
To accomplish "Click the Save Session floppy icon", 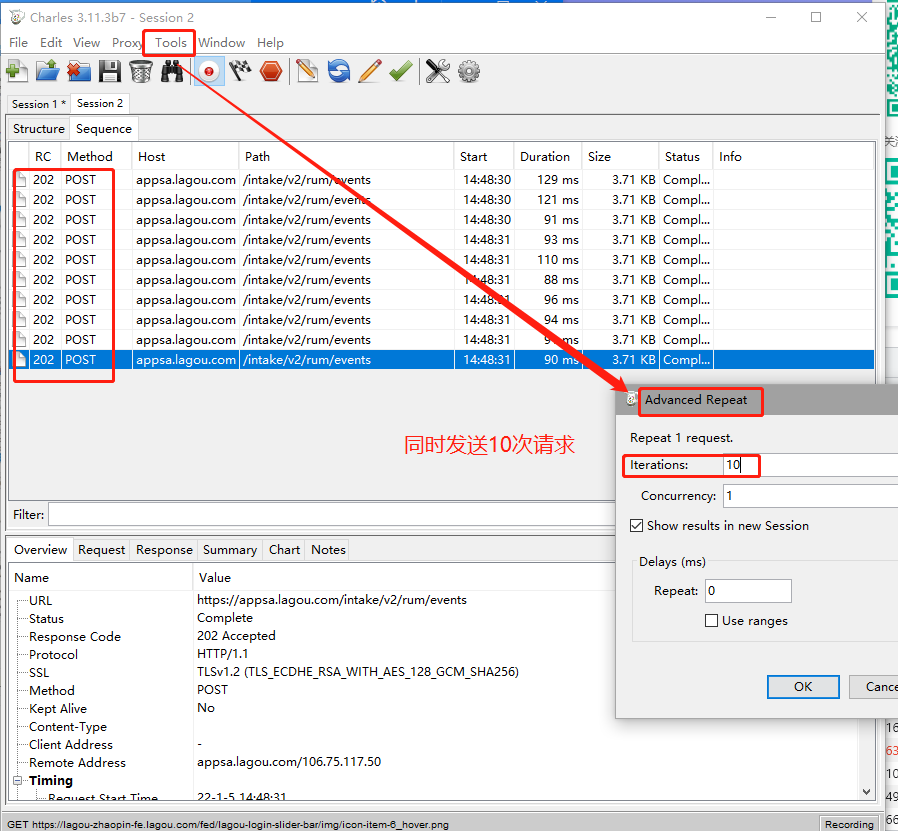I will pyautogui.click(x=109, y=72).
